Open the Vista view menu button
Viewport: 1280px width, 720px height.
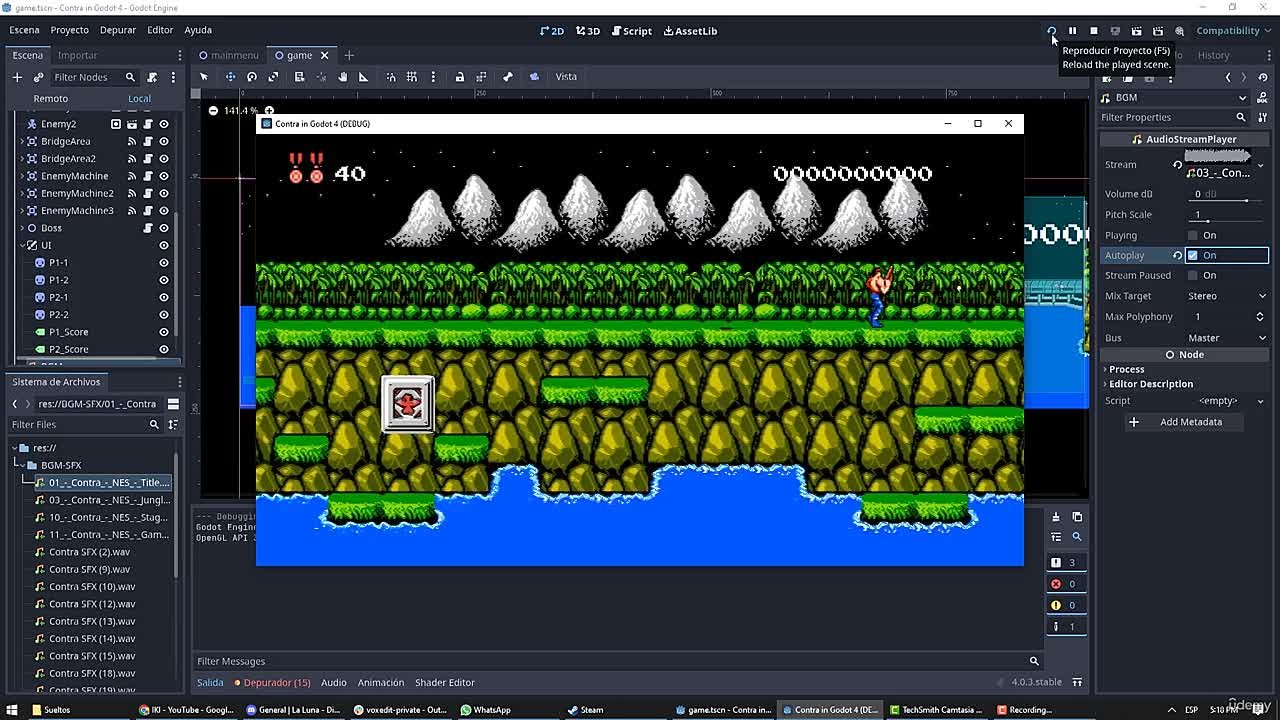(x=566, y=77)
